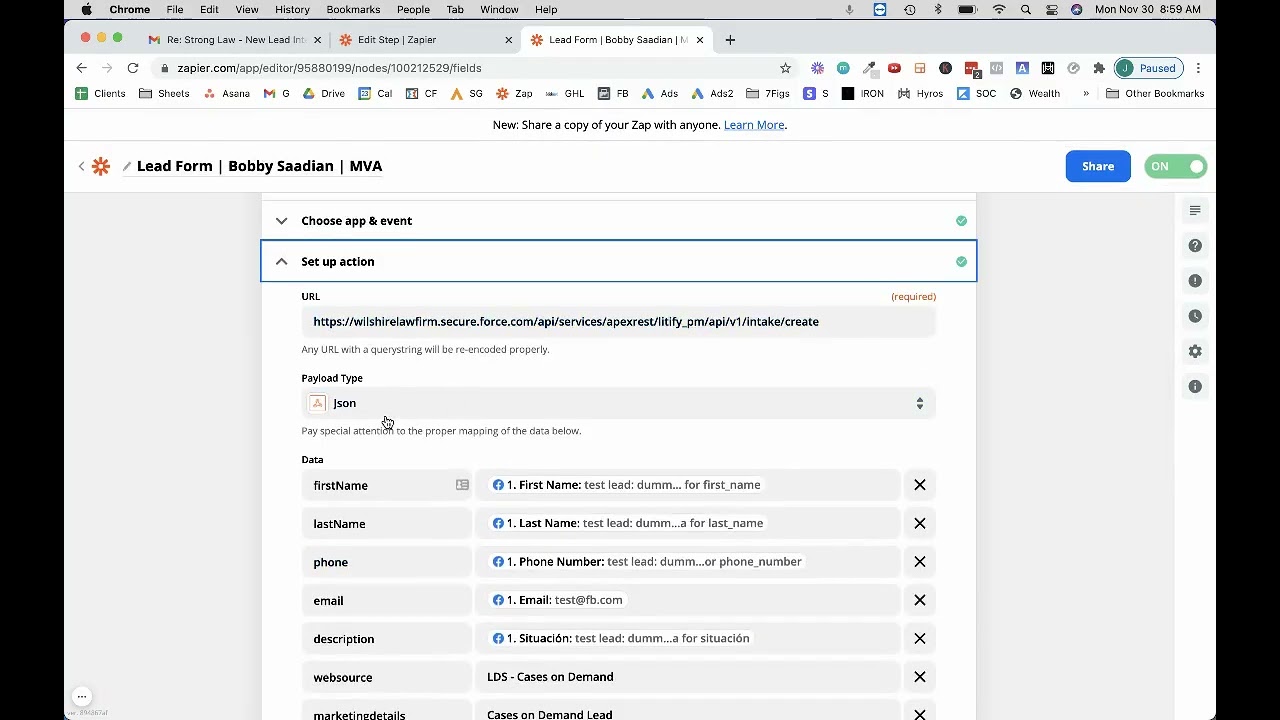Click the websource value field
Viewport: 1280px width, 720px height.
click(x=688, y=677)
